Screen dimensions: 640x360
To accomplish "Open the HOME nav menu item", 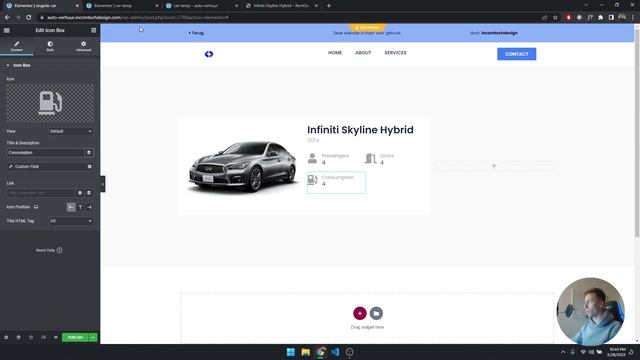I will tap(335, 53).
